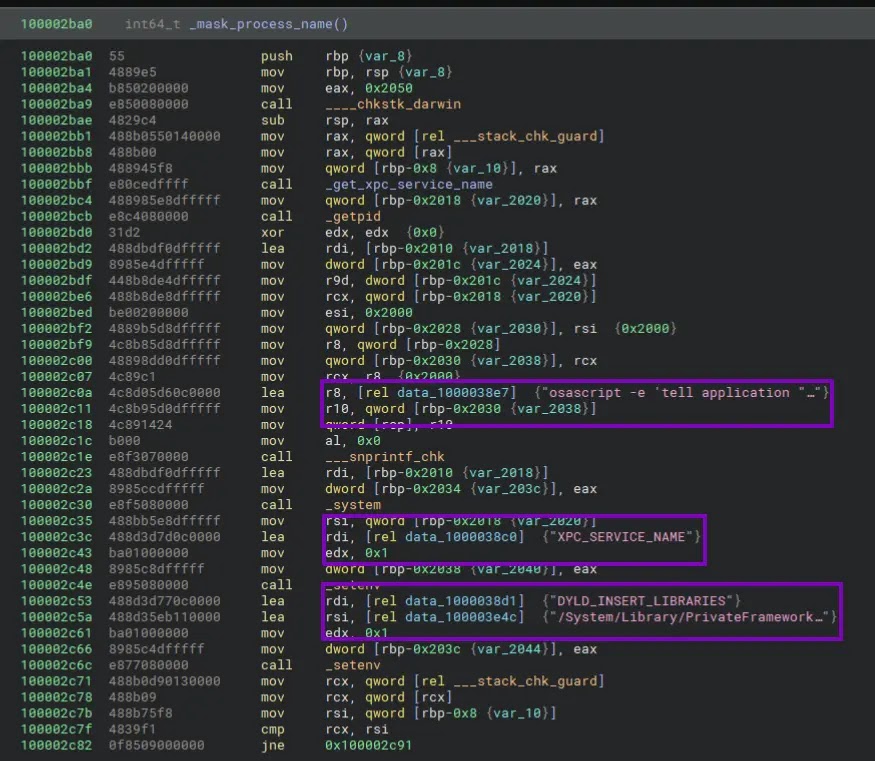Click the jne mnemonic at 100002c82
This screenshot has height=761, width=875.
click(272, 745)
